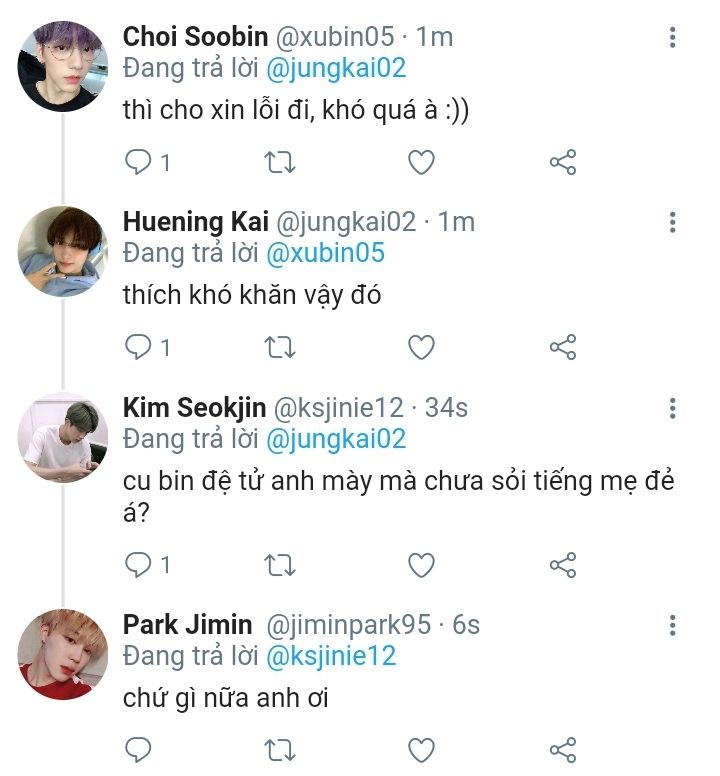This screenshot has width=720, height=776.
Task: Open more options on Choi Soobin's tweet
Action: [x=672, y=38]
